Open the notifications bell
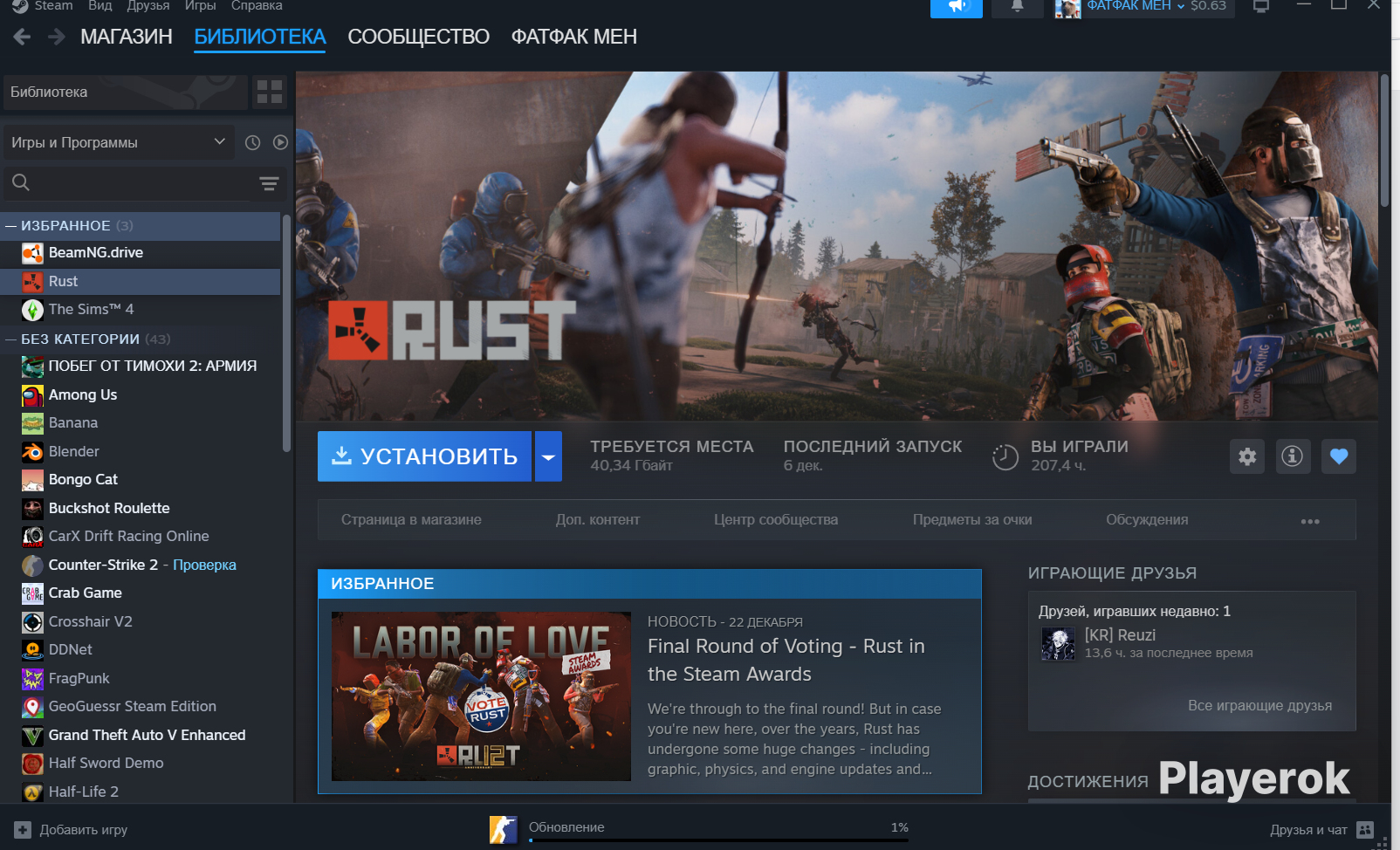This screenshot has width=1400, height=850. tap(1018, 7)
